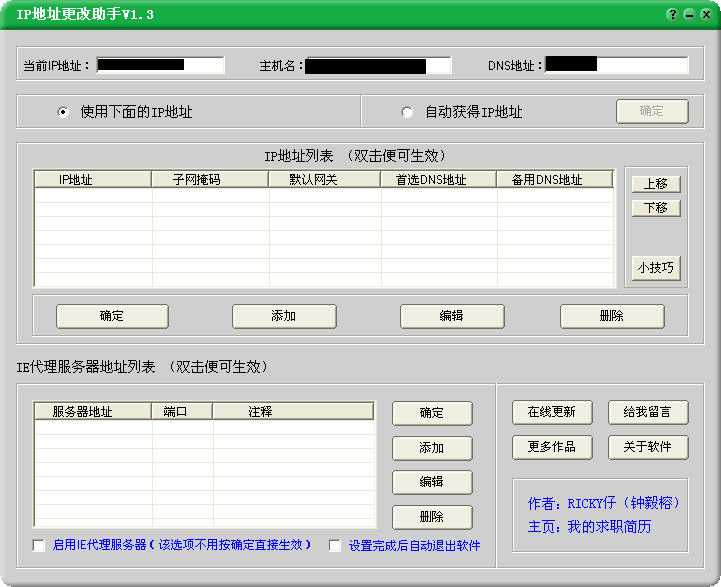Choose the 自动获得IP地址 radio option
This screenshot has height=587, width=721.
click(407, 112)
